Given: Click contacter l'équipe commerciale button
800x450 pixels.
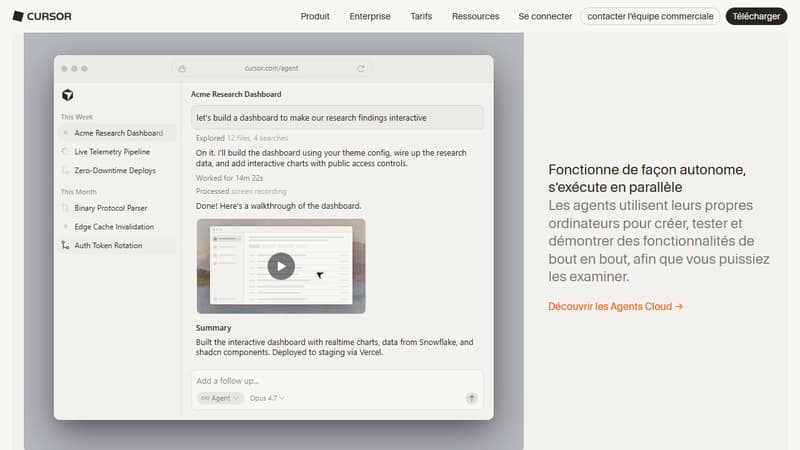Looking at the screenshot, I should click(x=650, y=16).
